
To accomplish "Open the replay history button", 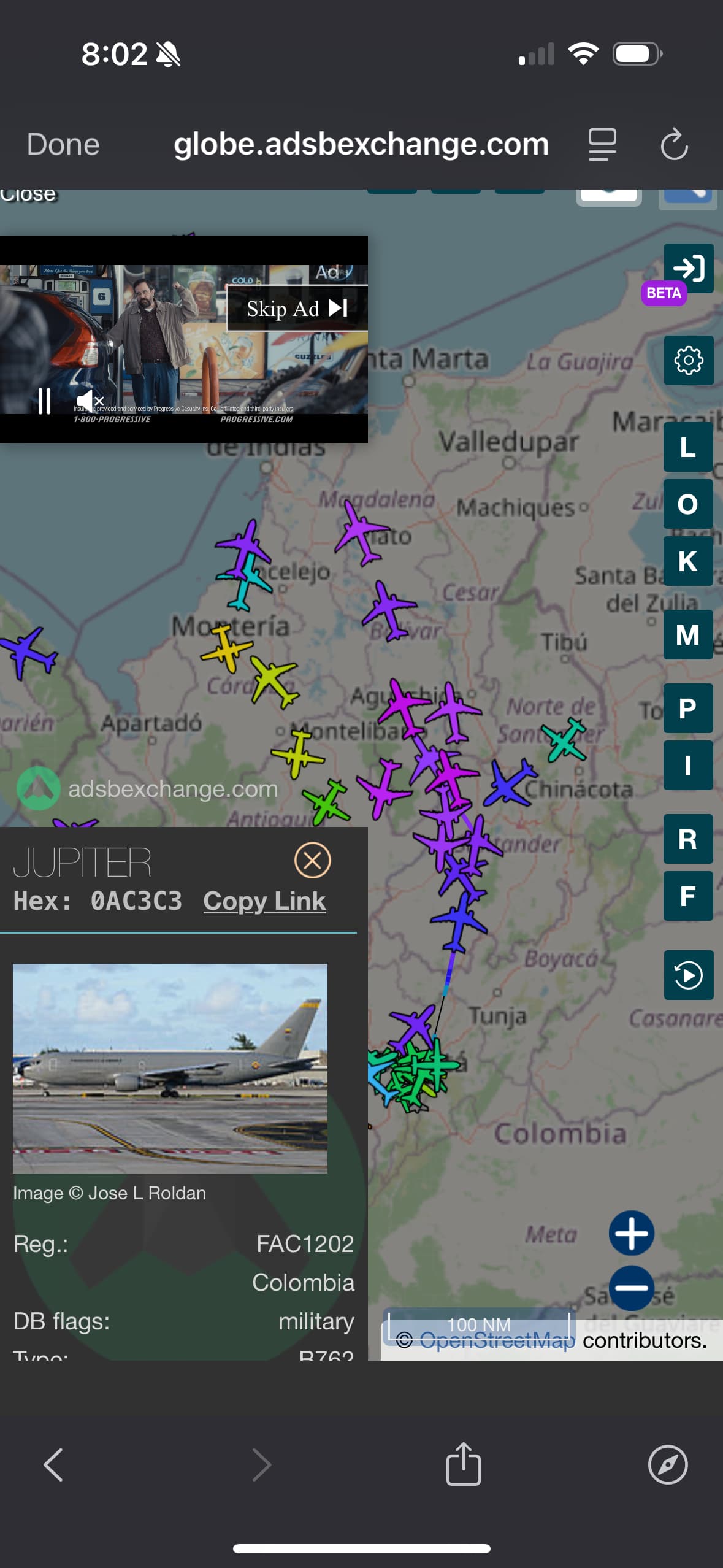I will tap(688, 975).
